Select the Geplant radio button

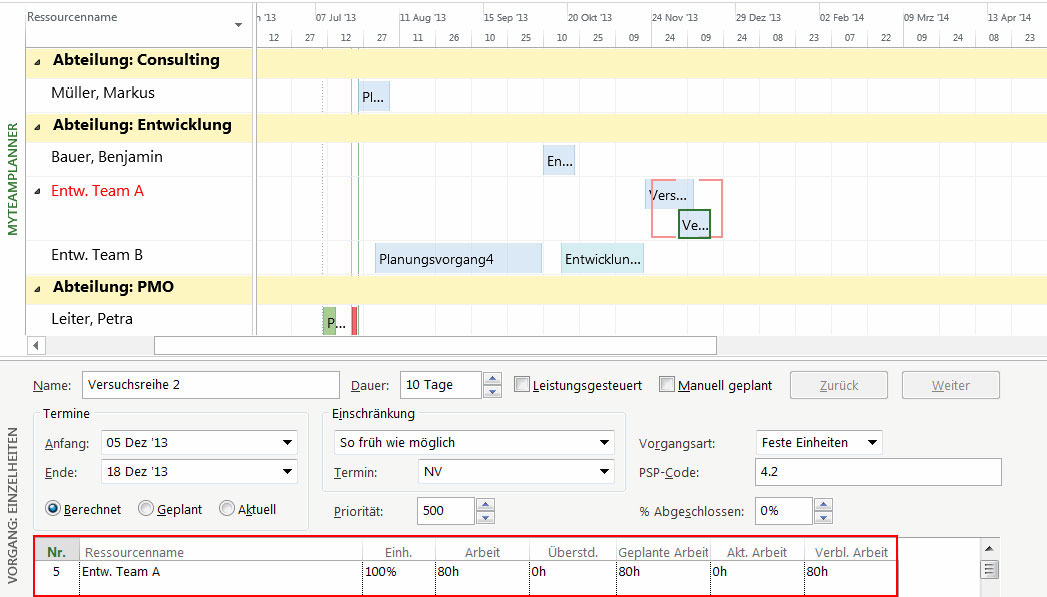pyautogui.click(x=147, y=509)
